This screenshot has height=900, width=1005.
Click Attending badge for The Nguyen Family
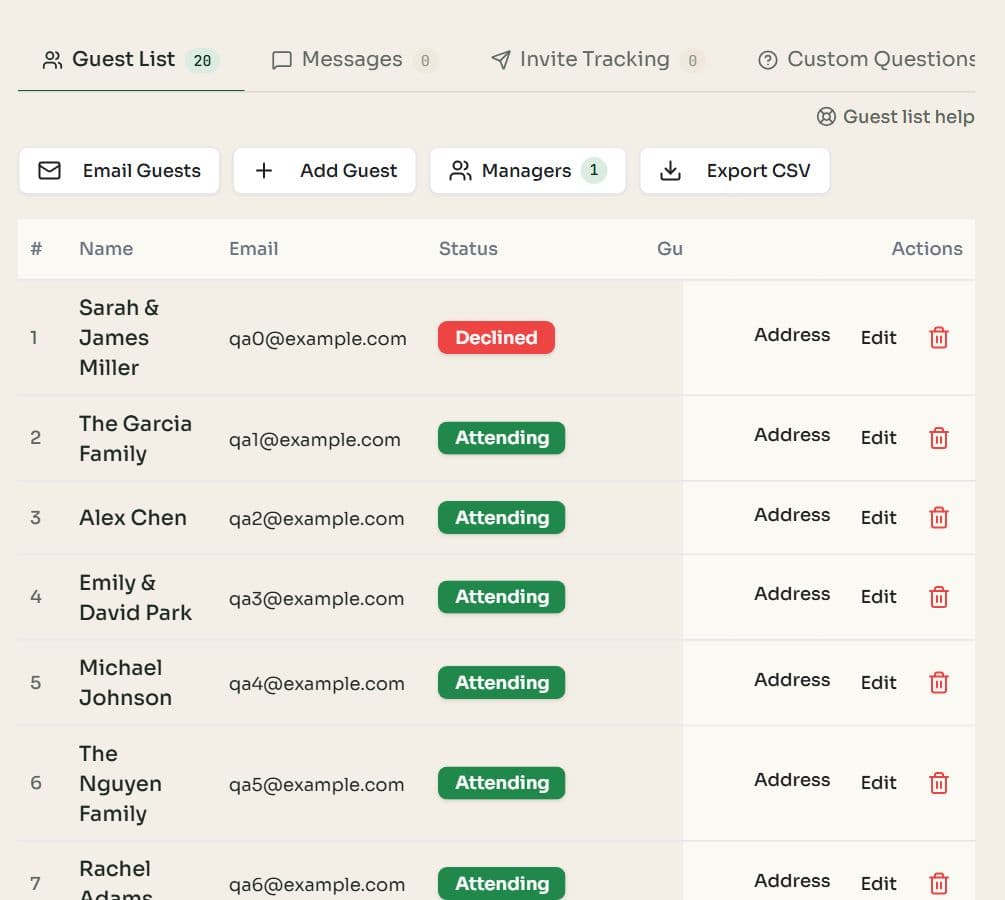pos(501,783)
